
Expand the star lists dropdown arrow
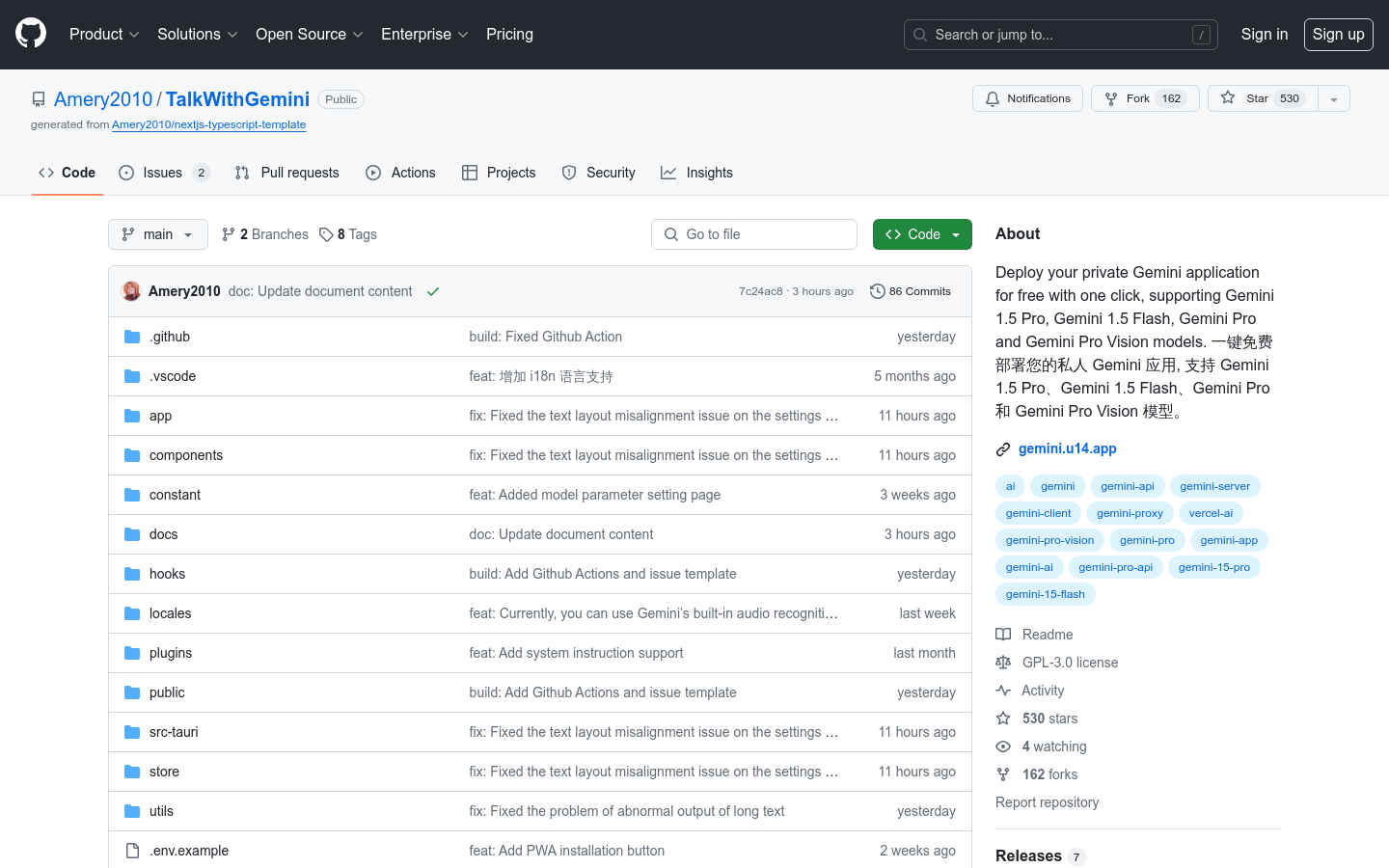(1334, 98)
